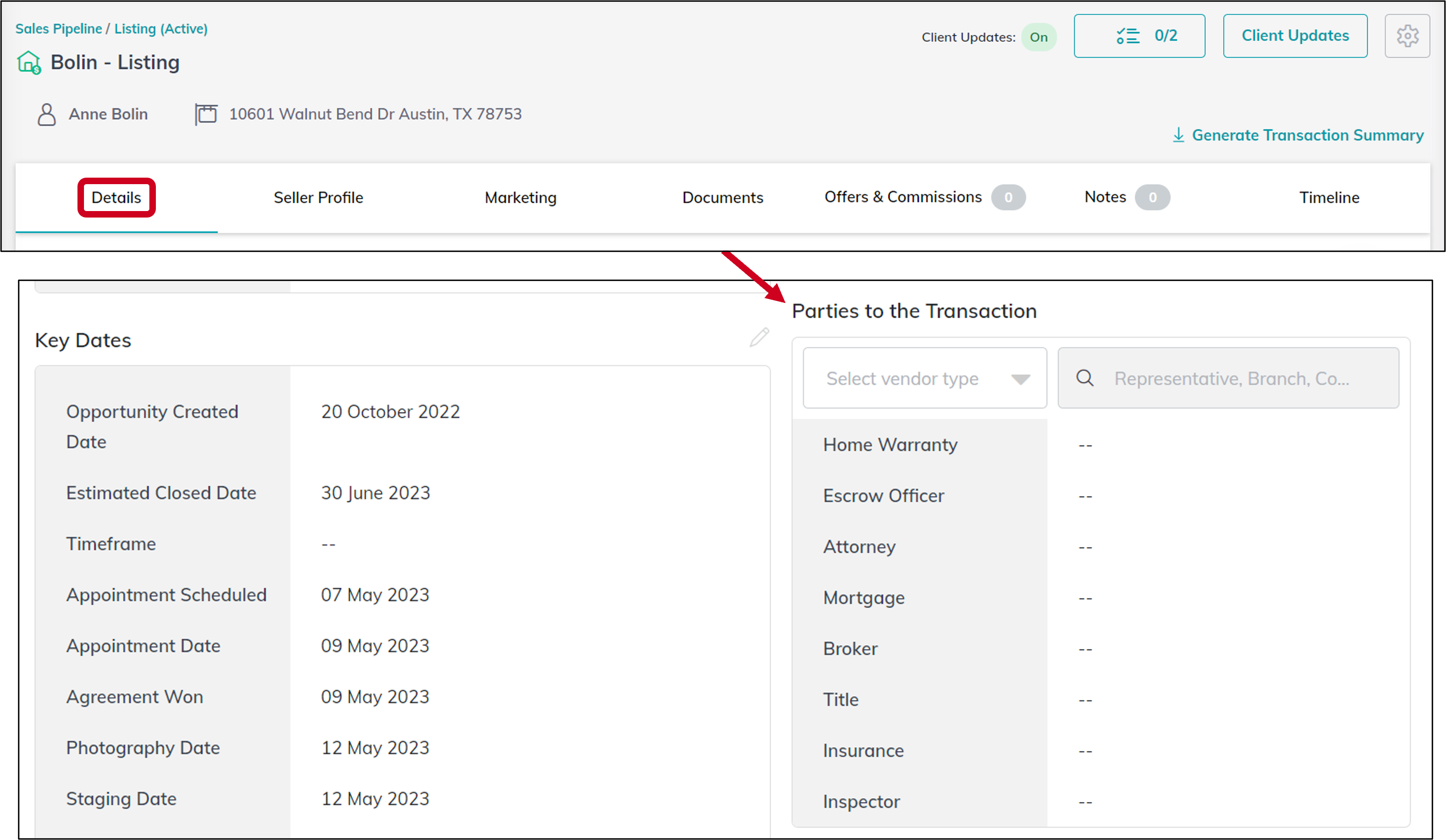Click the 20 October 2022 date value

[390, 411]
